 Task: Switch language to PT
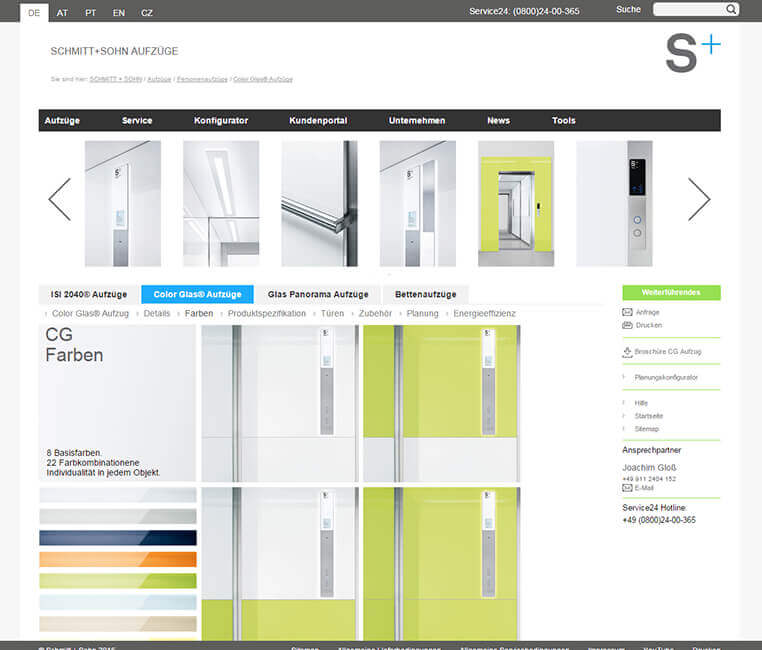pyautogui.click(x=90, y=13)
